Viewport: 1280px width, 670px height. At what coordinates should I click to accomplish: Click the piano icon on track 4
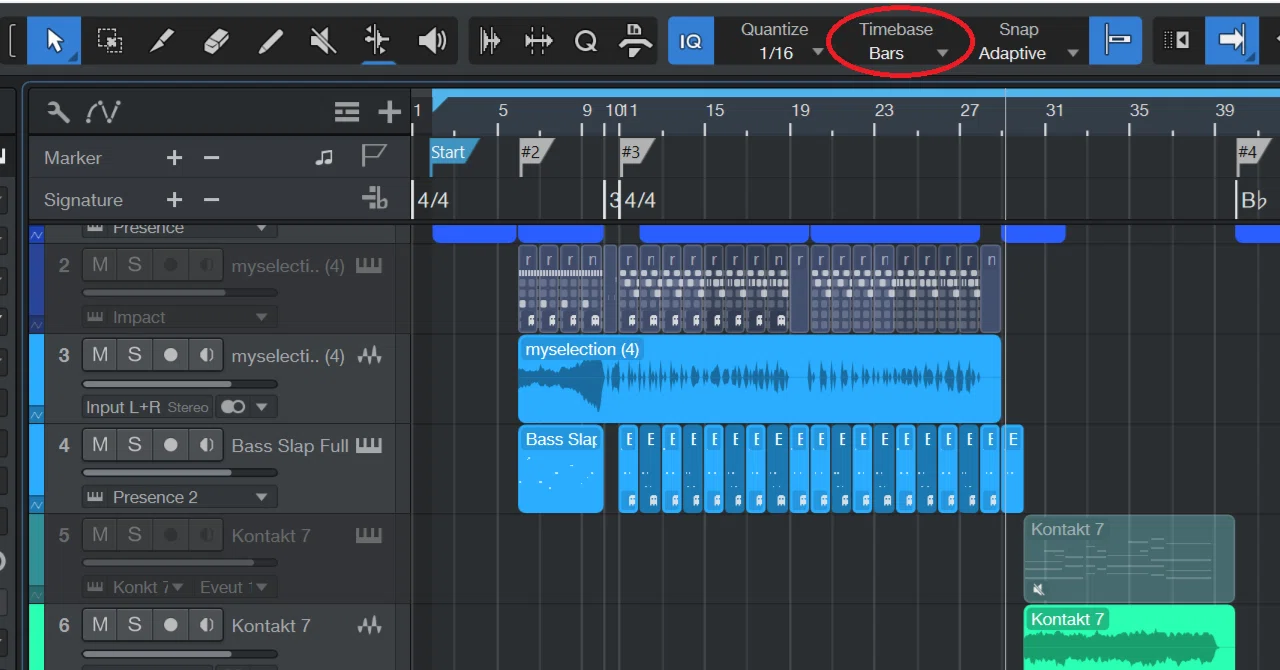pos(369,445)
